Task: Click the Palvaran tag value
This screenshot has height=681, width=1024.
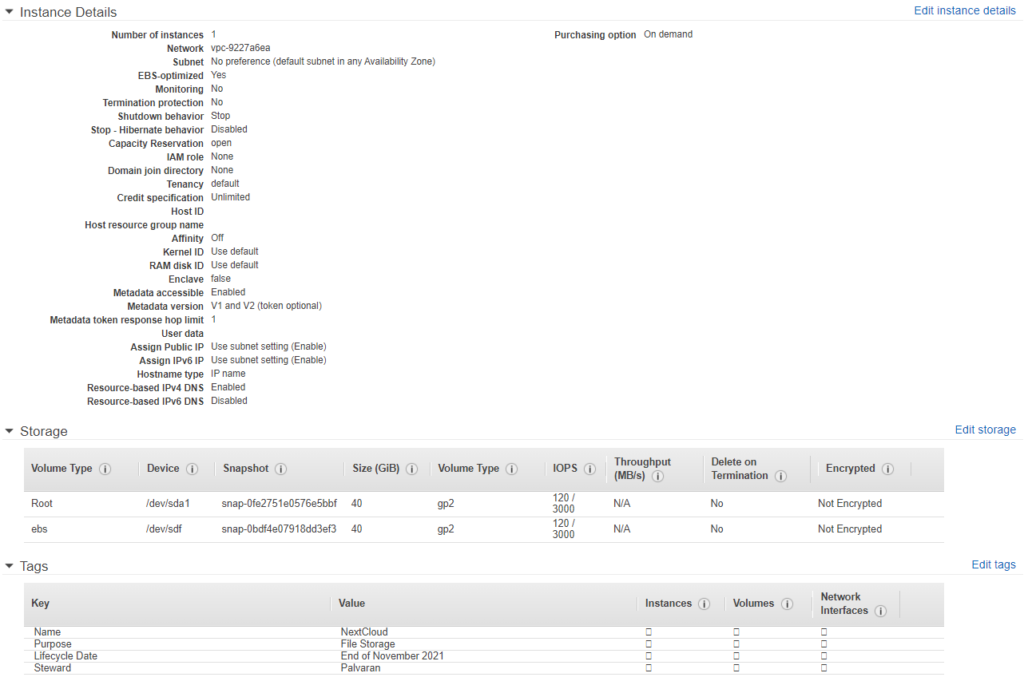Action: click(x=360, y=668)
